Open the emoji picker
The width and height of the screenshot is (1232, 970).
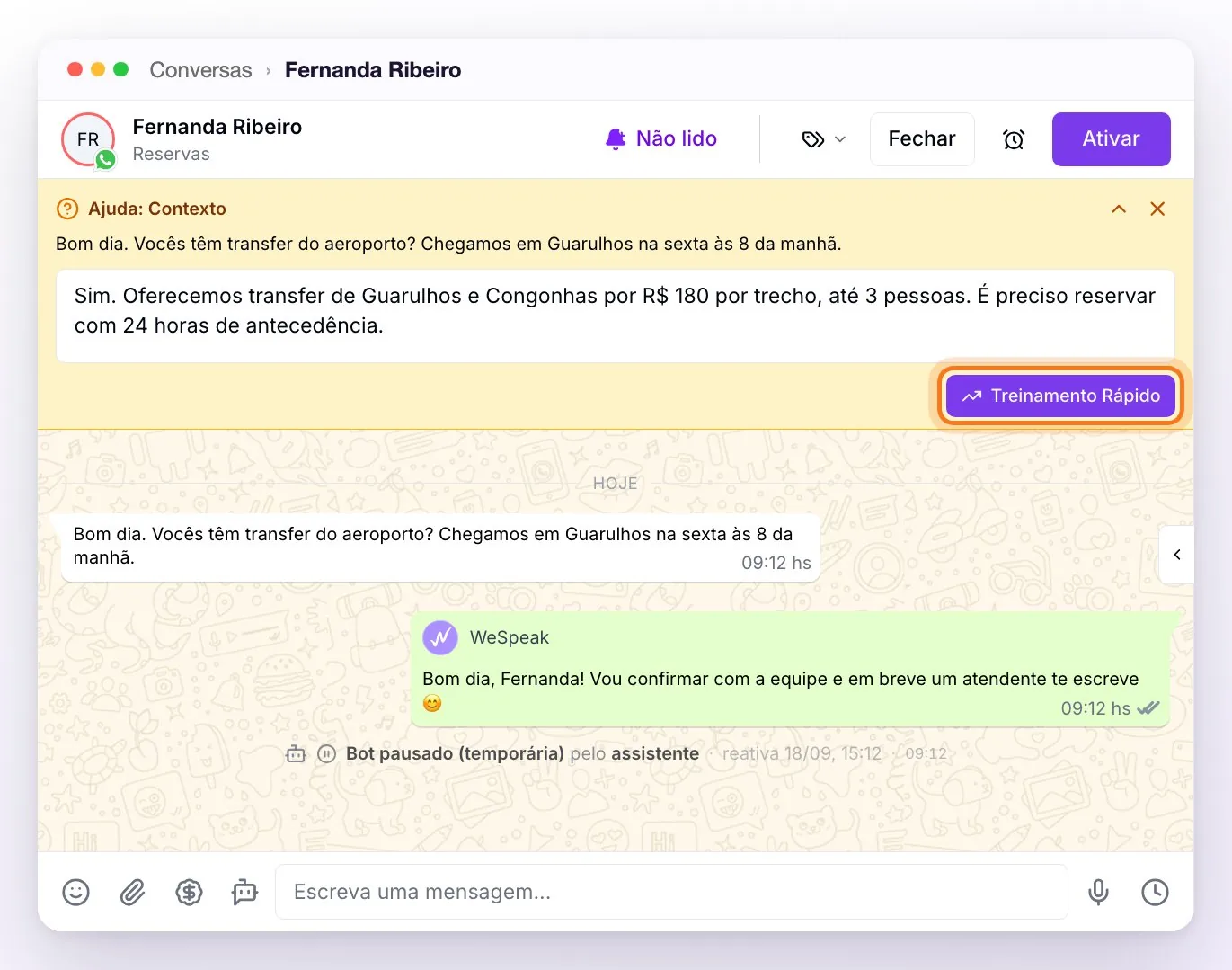75,892
